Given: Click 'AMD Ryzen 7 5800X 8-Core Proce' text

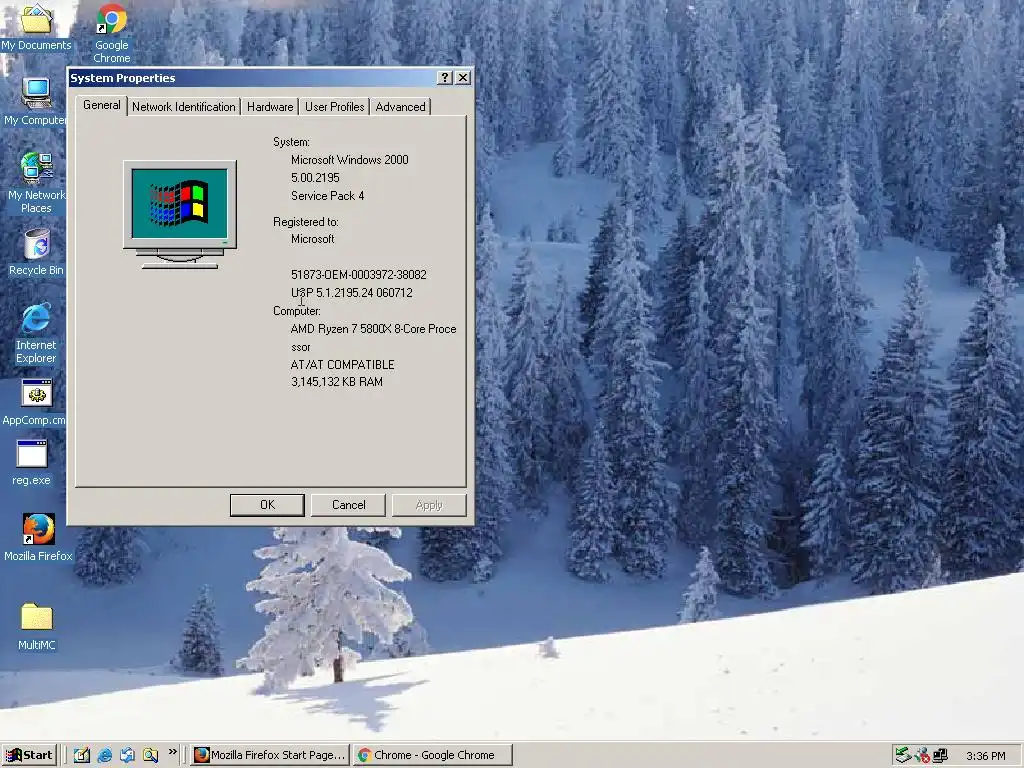Looking at the screenshot, I should 374,329.
